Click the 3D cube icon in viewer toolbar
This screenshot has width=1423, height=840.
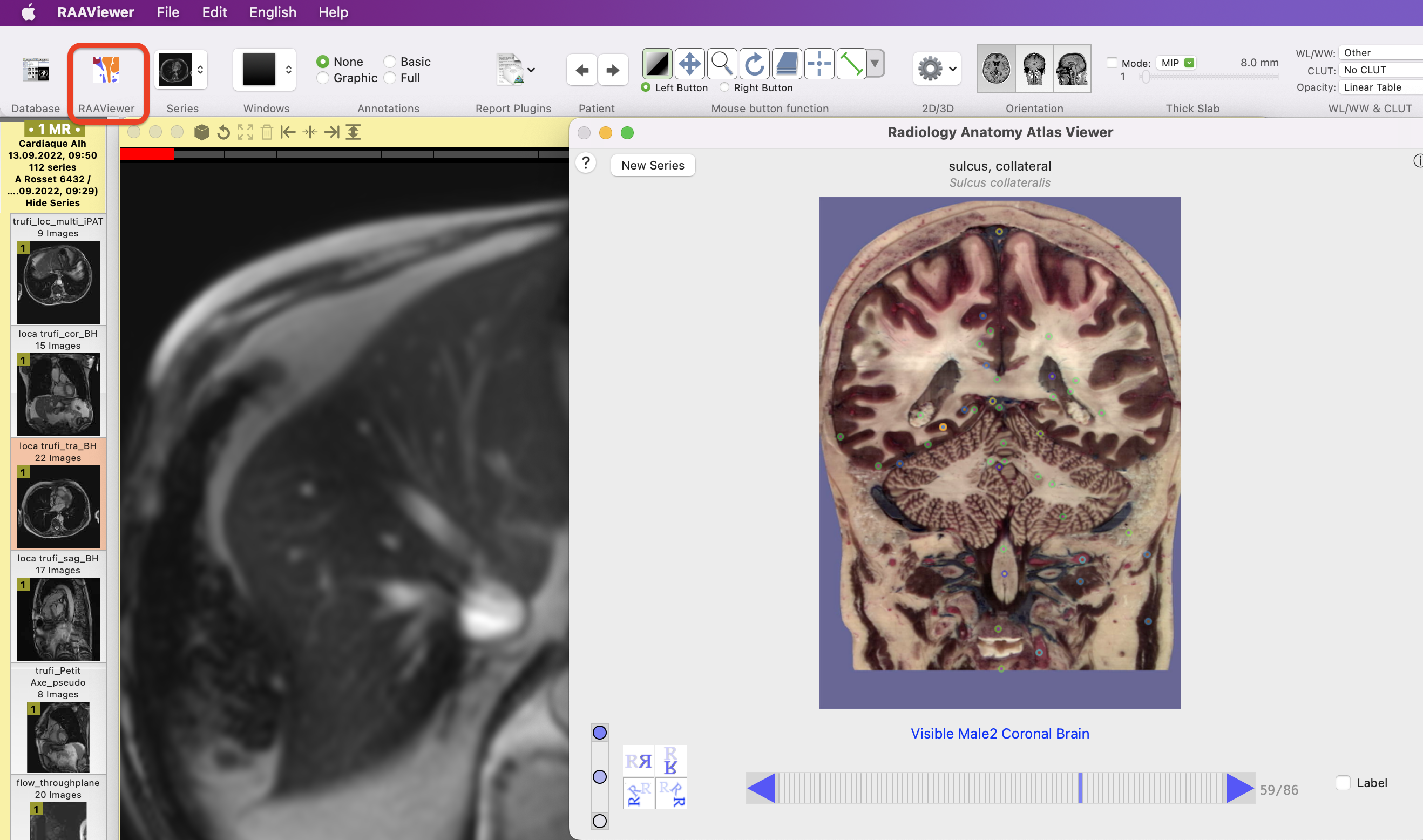point(201,132)
